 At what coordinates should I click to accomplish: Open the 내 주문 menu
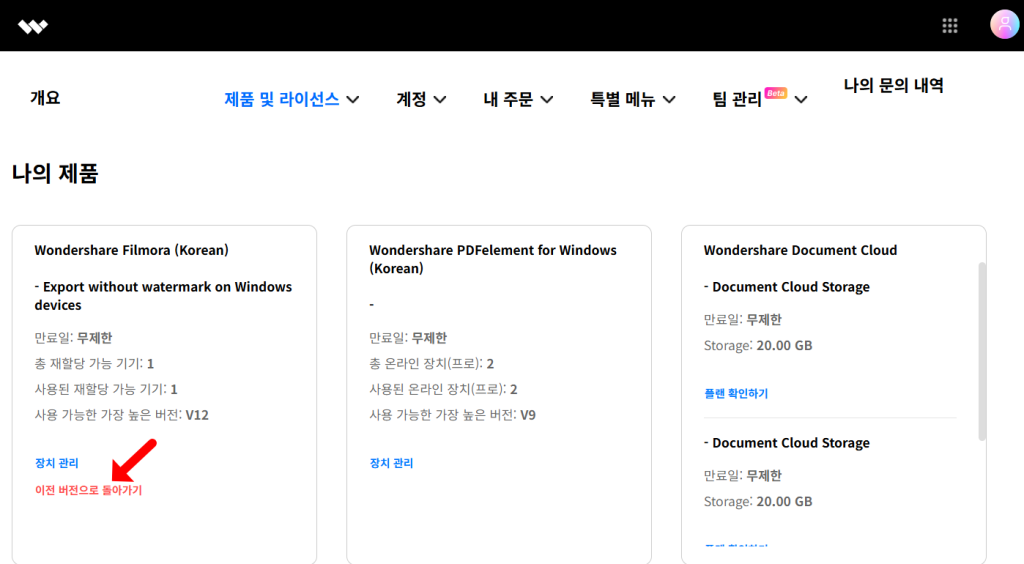508,99
